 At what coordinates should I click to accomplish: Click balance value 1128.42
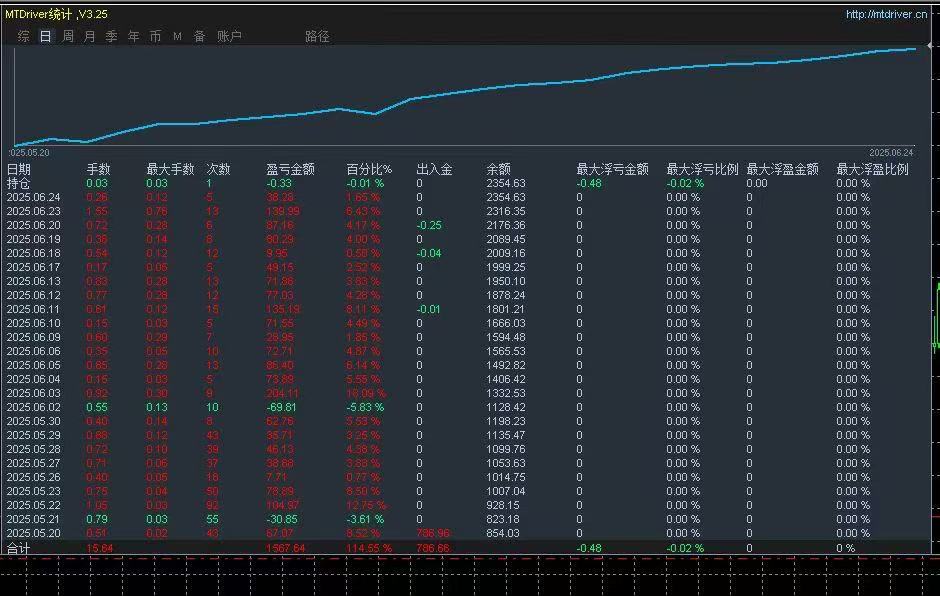pos(505,407)
